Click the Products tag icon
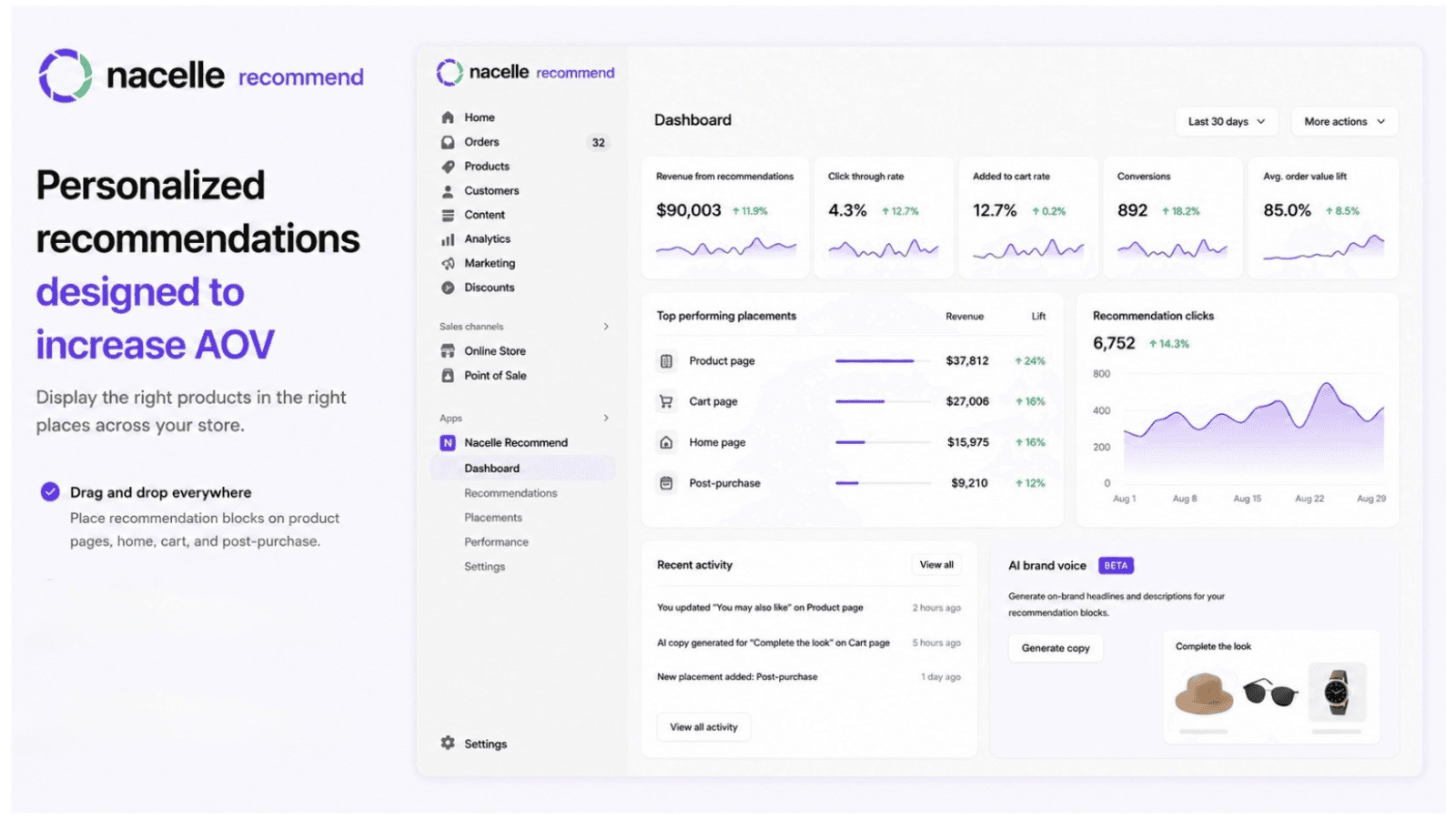The height and width of the screenshot is (819, 1456). coord(448,167)
